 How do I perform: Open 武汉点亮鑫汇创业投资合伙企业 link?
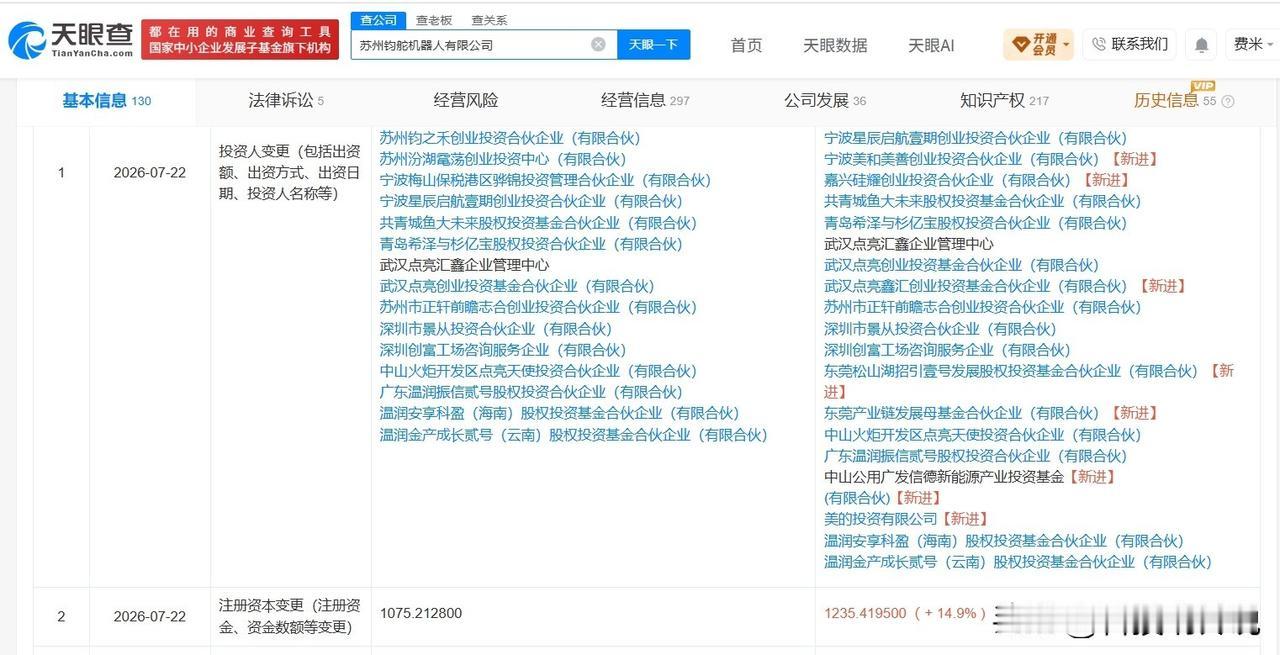pyautogui.click(x=975, y=286)
